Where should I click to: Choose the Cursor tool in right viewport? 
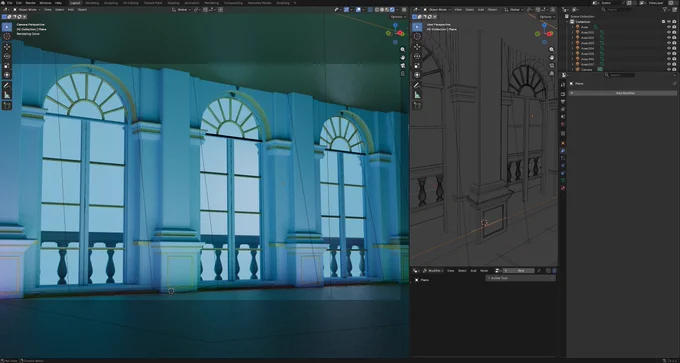[x=417, y=37]
